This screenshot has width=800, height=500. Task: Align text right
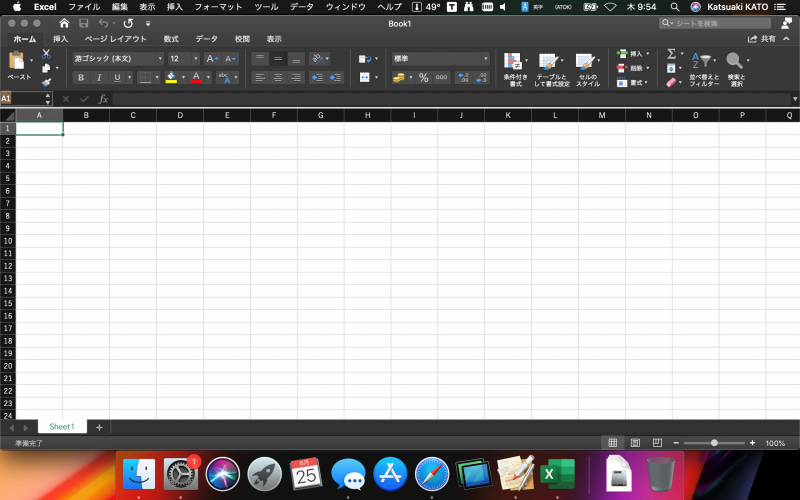[x=296, y=78]
